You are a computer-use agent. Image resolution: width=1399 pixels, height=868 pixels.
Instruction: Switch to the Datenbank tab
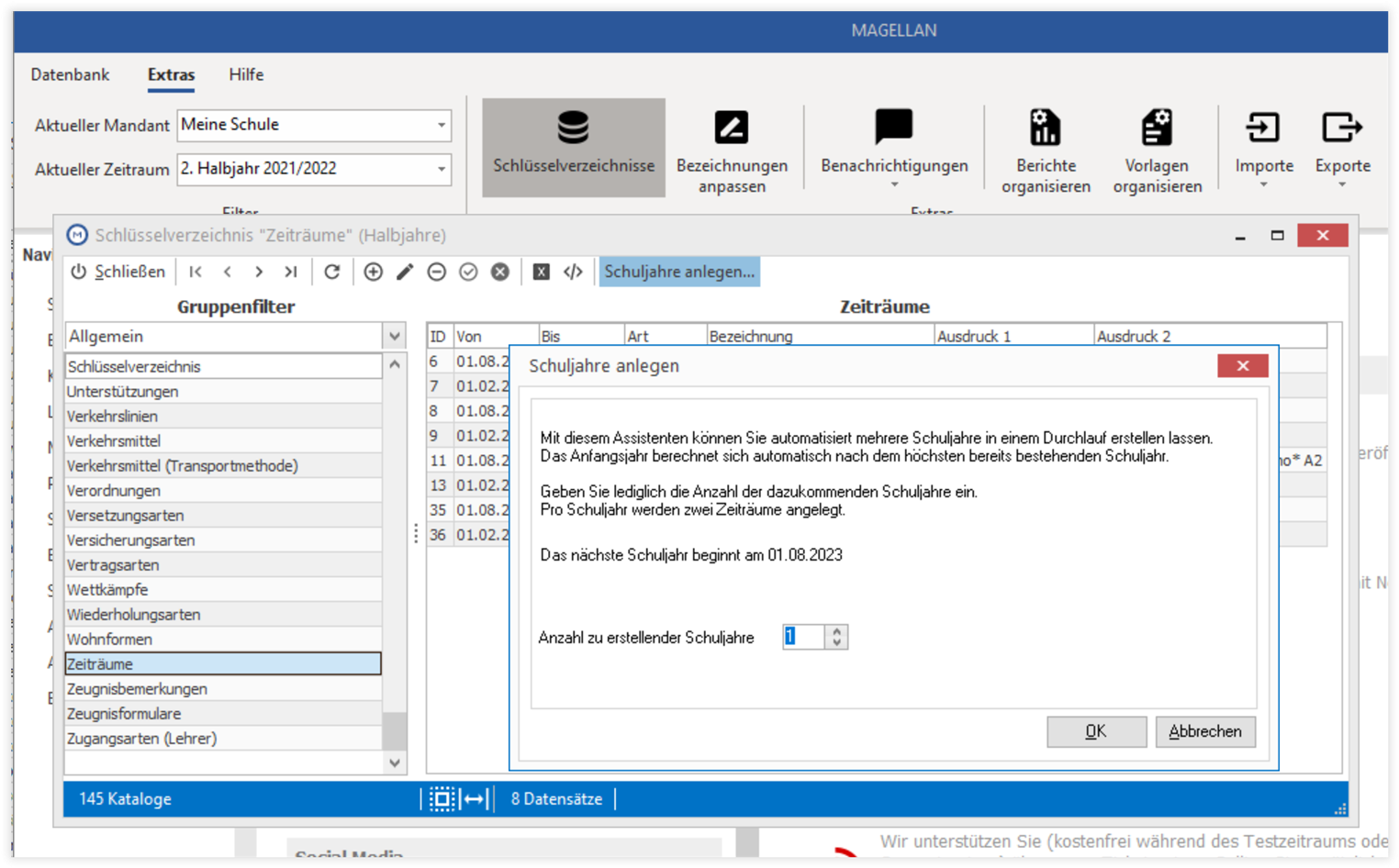point(70,74)
